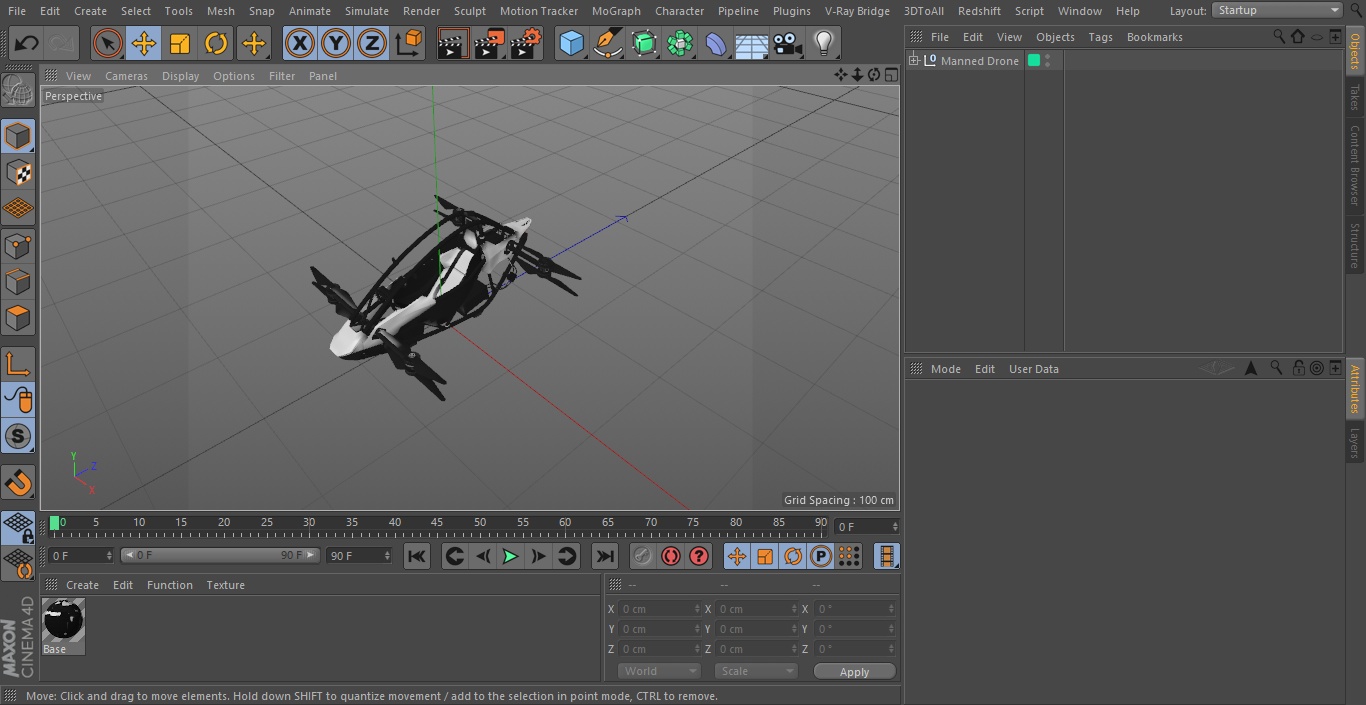Open the spline Pen tool
Viewport: 1366px width, 705px height.
[607, 43]
